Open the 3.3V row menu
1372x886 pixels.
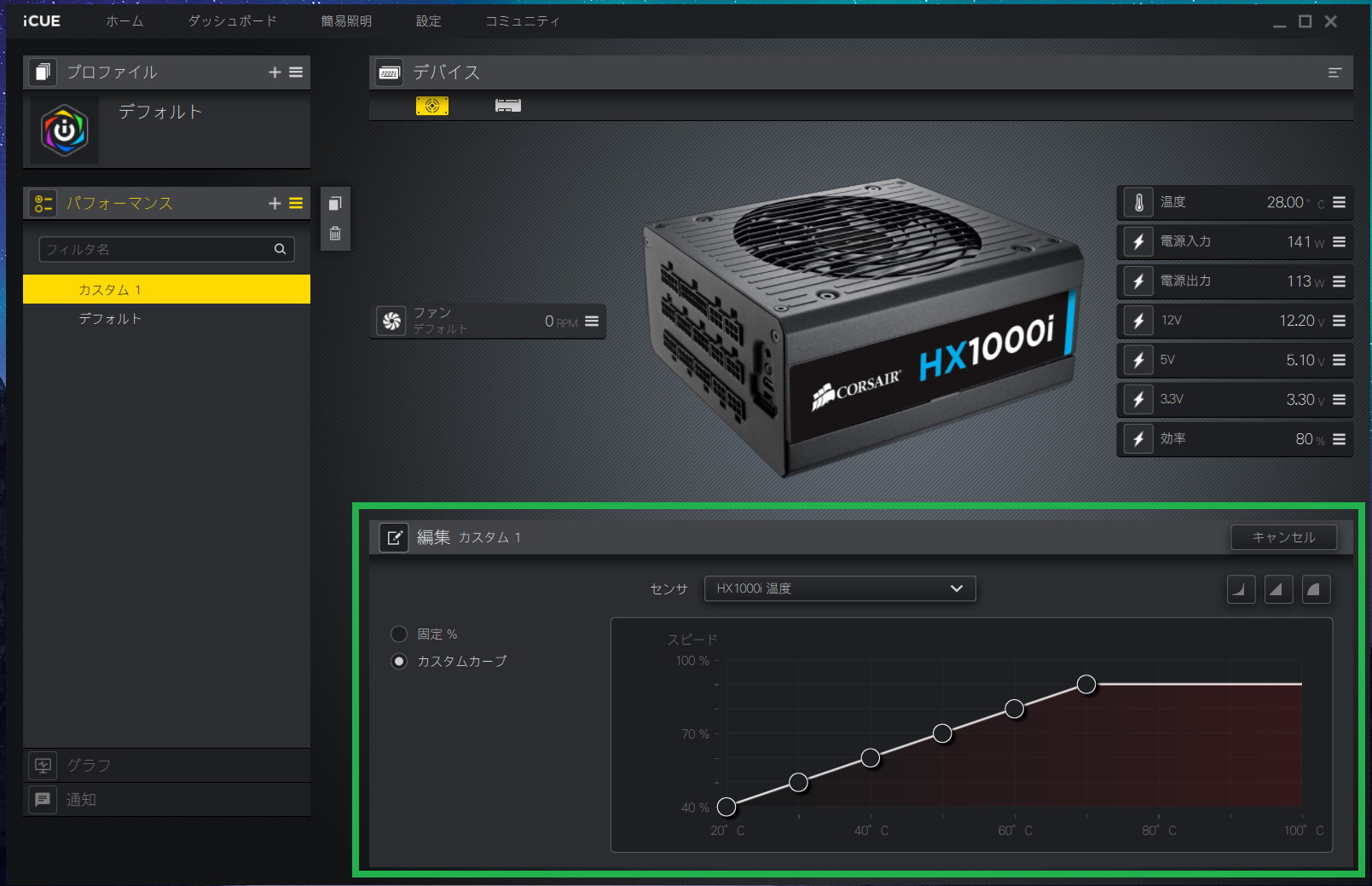click(x=1340, y=399)
